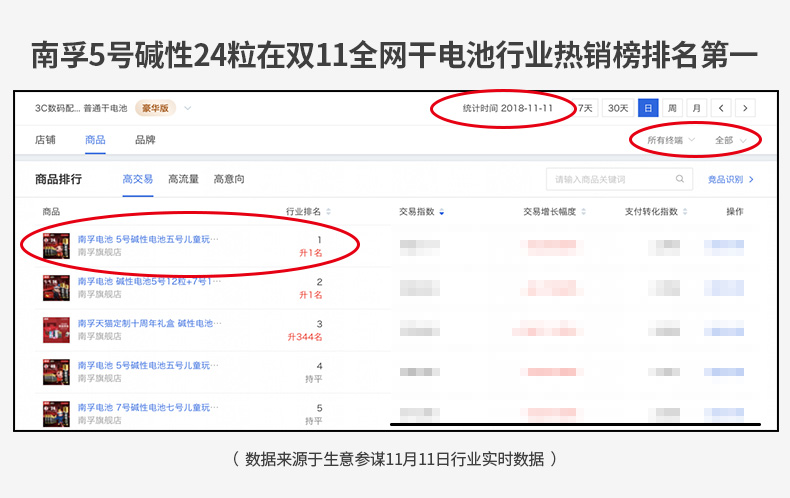The height and width of the screenshot is (498, 790).
Task: Select the 高流量 ranking tab
Action: click(183, 179)
